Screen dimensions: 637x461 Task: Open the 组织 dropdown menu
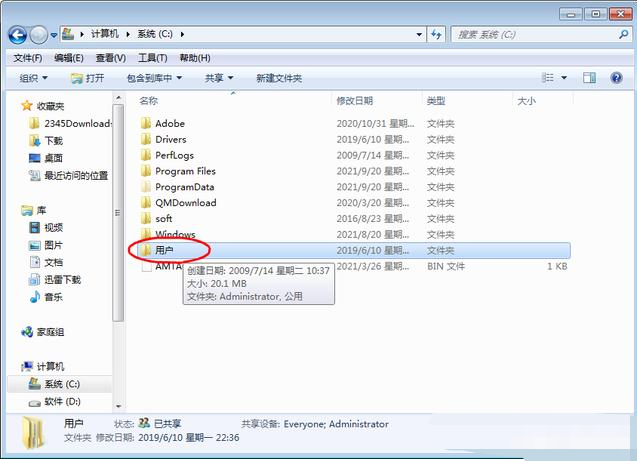pos(33,78)
